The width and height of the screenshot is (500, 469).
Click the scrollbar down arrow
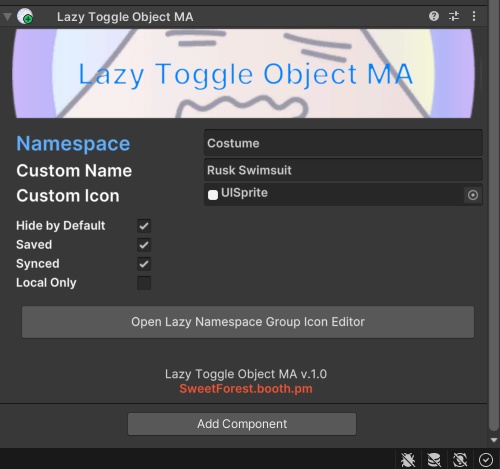pos(494,440)
